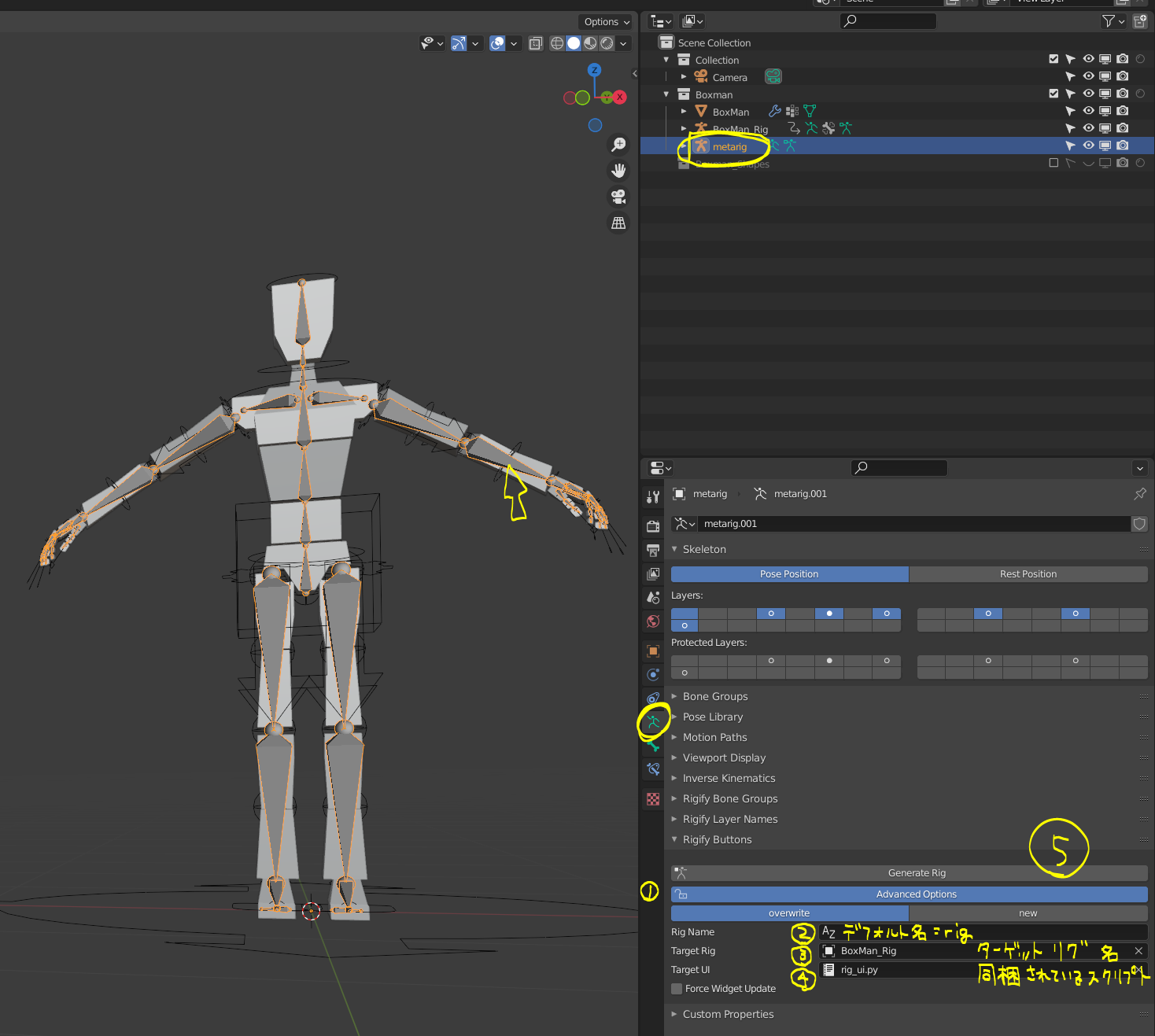The width and height of the screenshot is (1155, 1036).
Task: Enable the Force Widget Update checkbox
Action: [x=677, y=989]
